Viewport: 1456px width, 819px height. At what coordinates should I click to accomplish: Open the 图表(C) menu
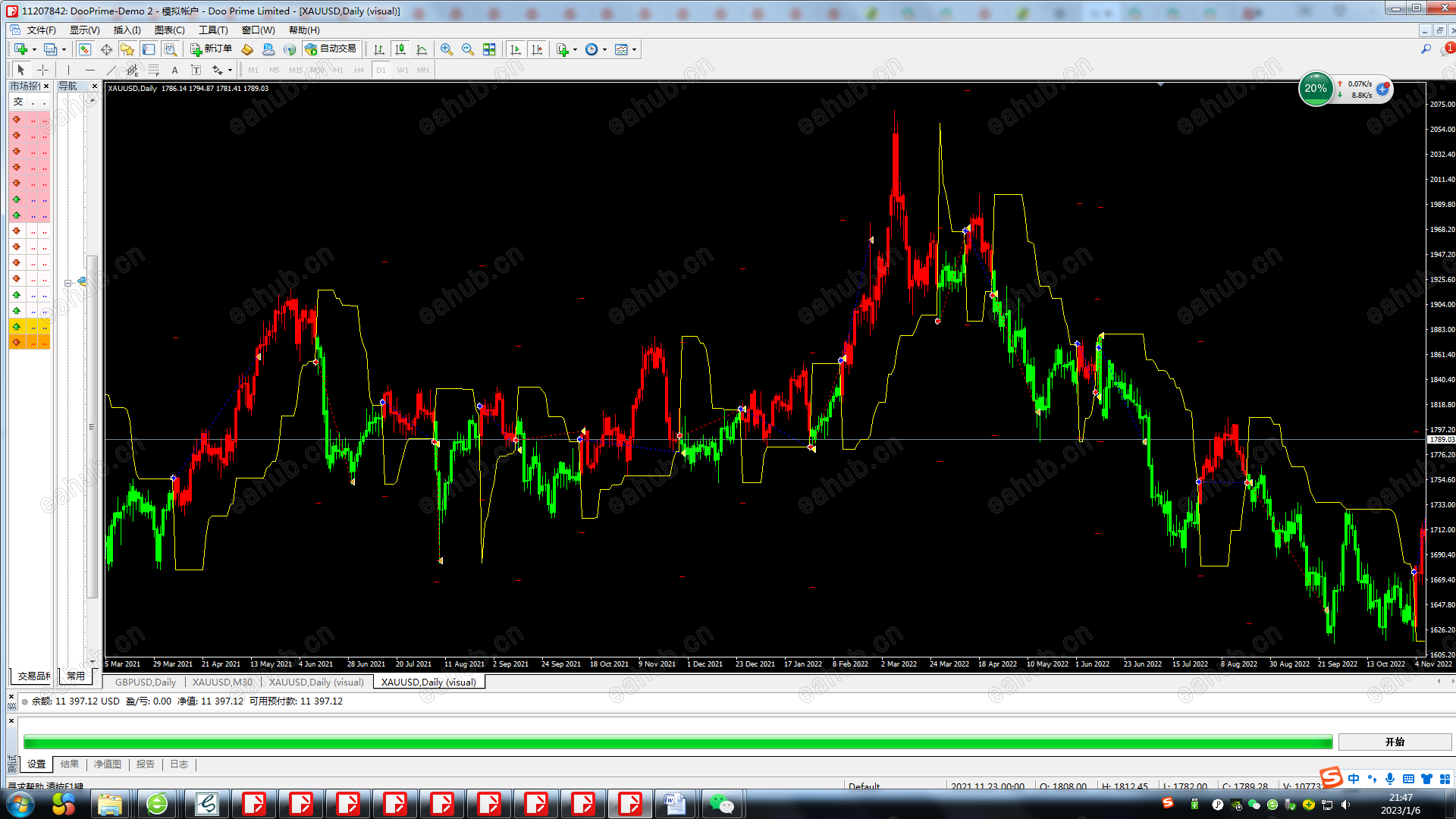tap(169, 30)
